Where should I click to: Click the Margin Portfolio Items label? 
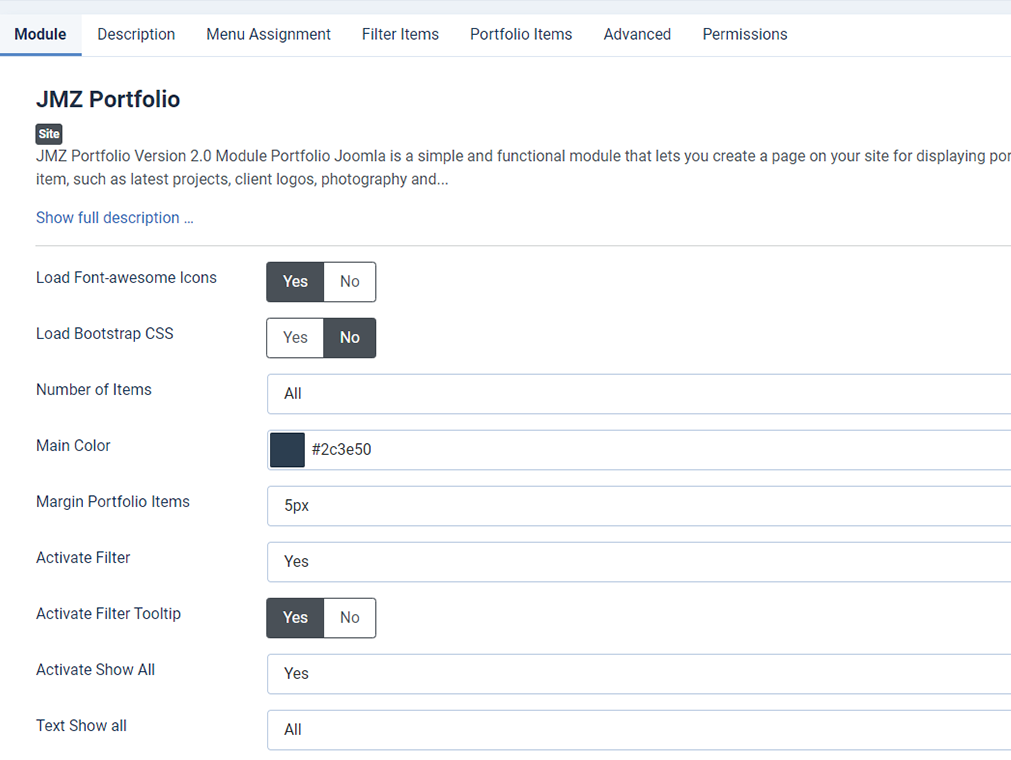(113, 502)
